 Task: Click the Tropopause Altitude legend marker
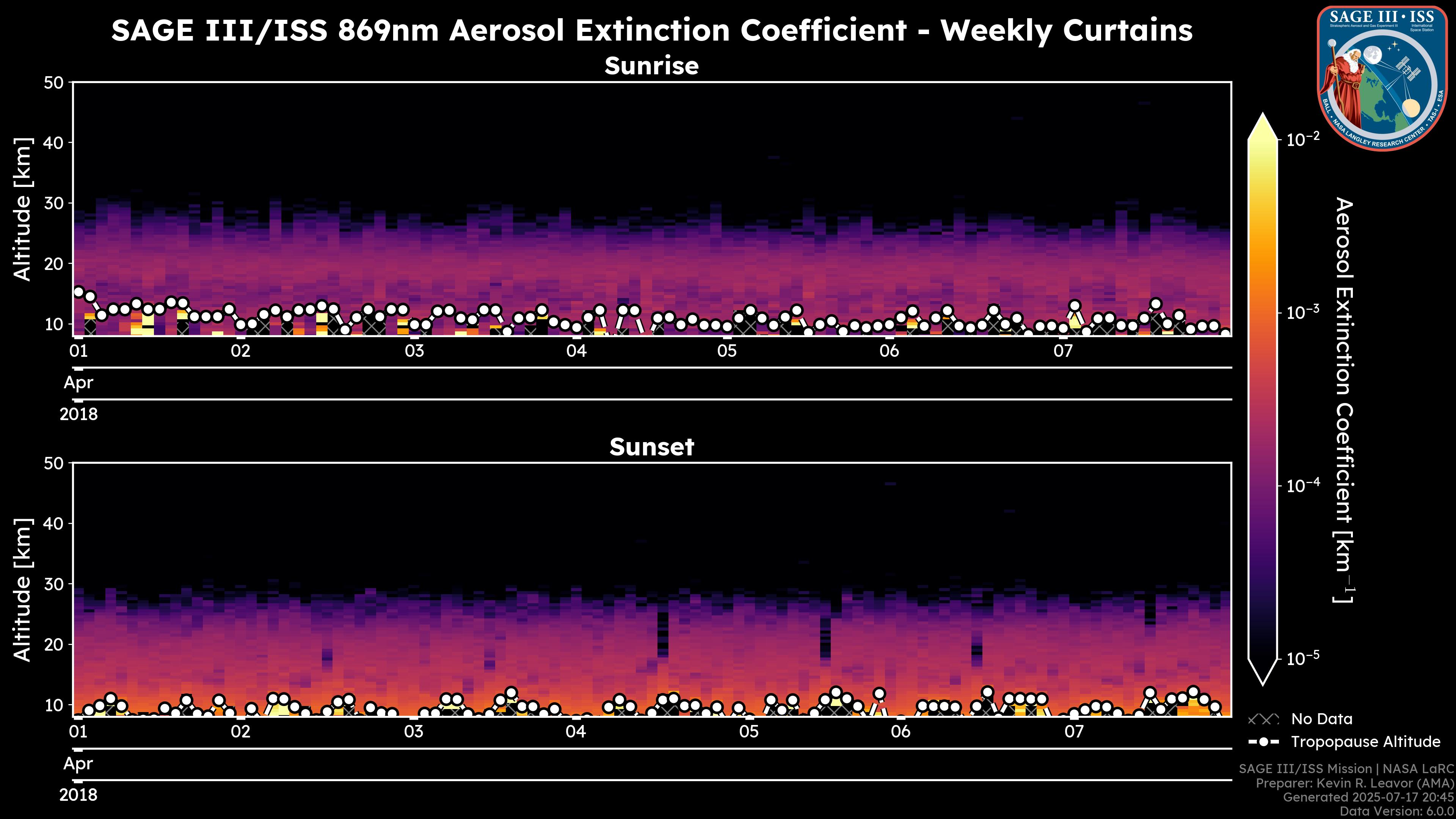pos(1263,742)
